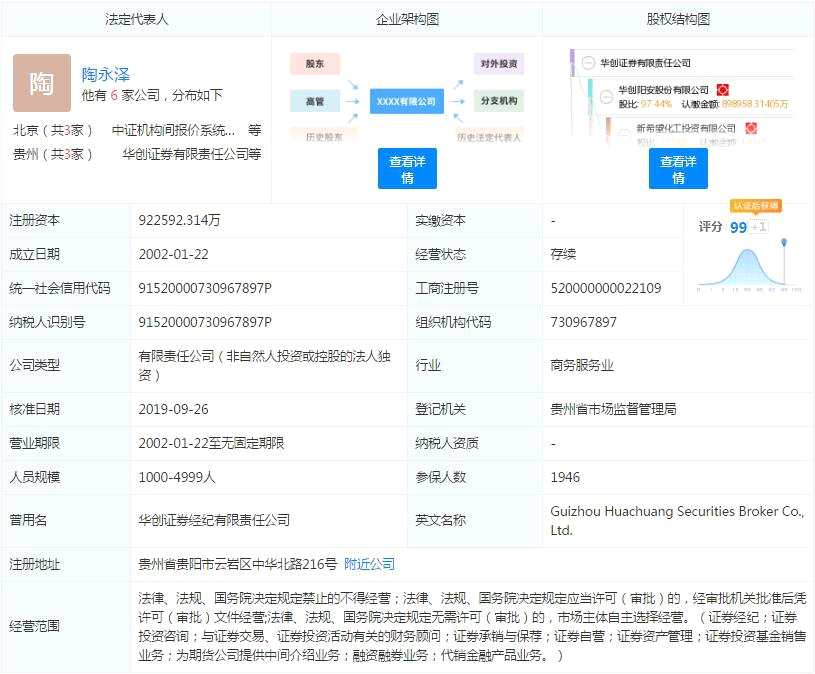The height and width of the screenshot is (674, 815).
Task: Click red badge icon beside 华创阳安股份有限公司
Action: (722, 90)
